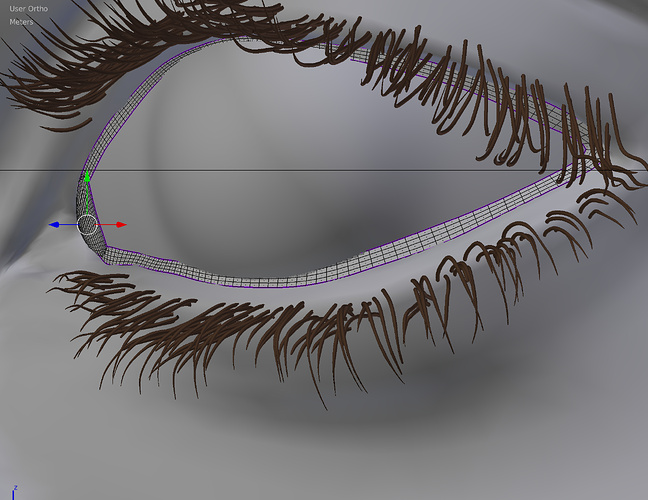648x500 pixels.
Task: Click the 'User Ortho' viewport label
Action: [29, 9]
